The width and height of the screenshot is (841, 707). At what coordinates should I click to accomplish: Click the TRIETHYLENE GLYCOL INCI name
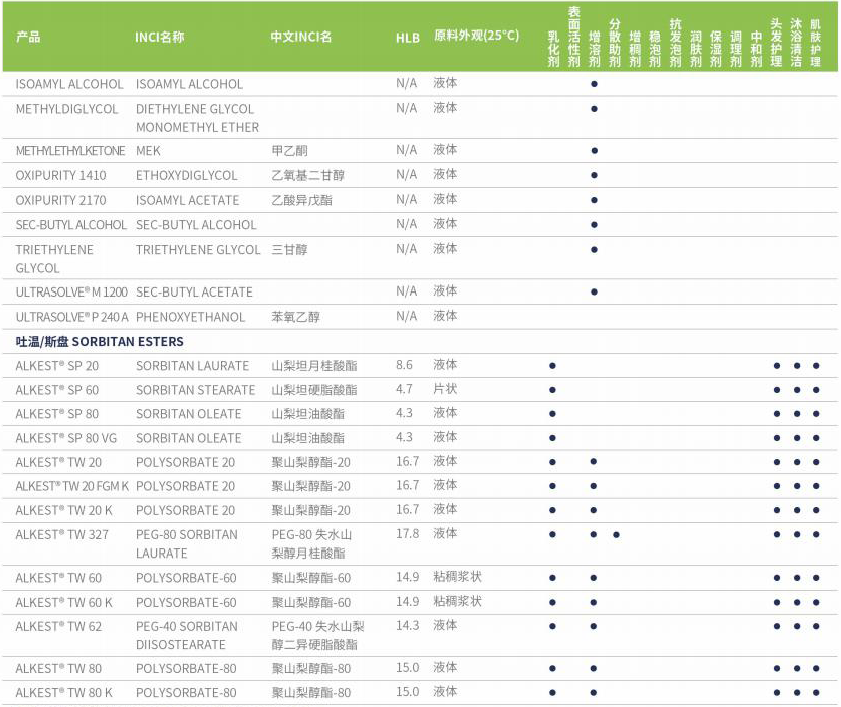pos(198,249)
